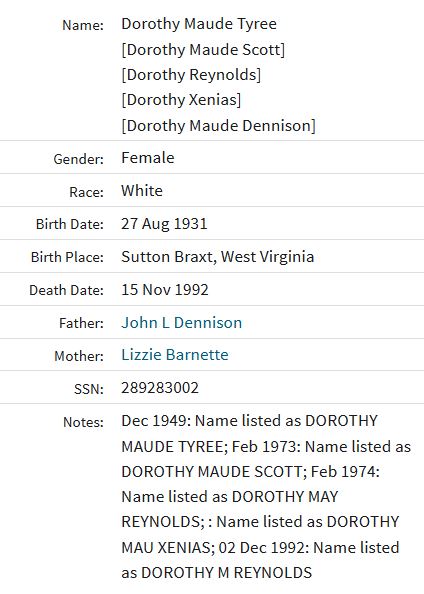The image size is (424, 594).
Task: Click the name Dorothy Maude Tyree
Action: (x=199, y=24)
